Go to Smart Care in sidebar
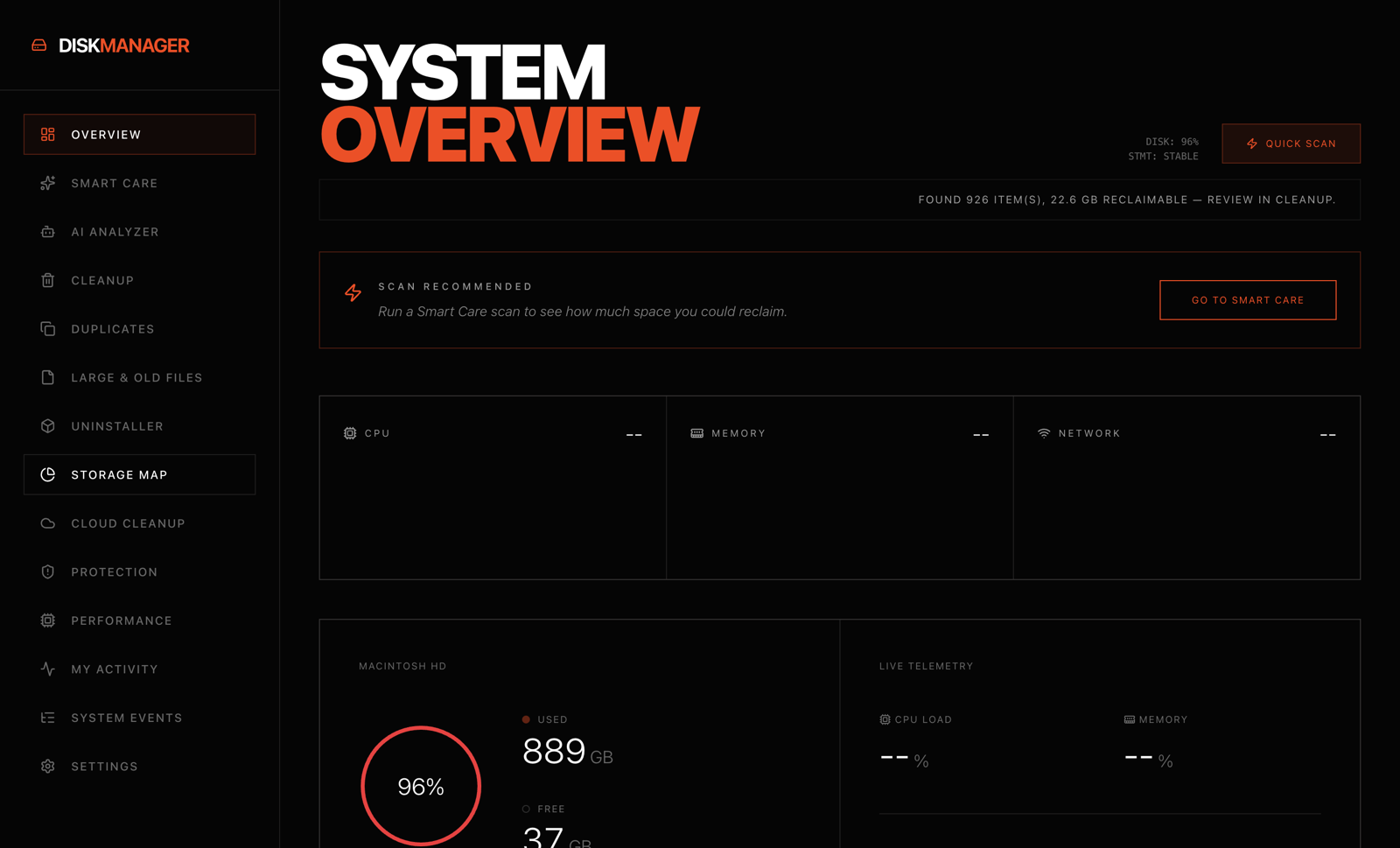The height and width of the screenshot is (848, 1400). pyautogui.click(x=140, y=183)
